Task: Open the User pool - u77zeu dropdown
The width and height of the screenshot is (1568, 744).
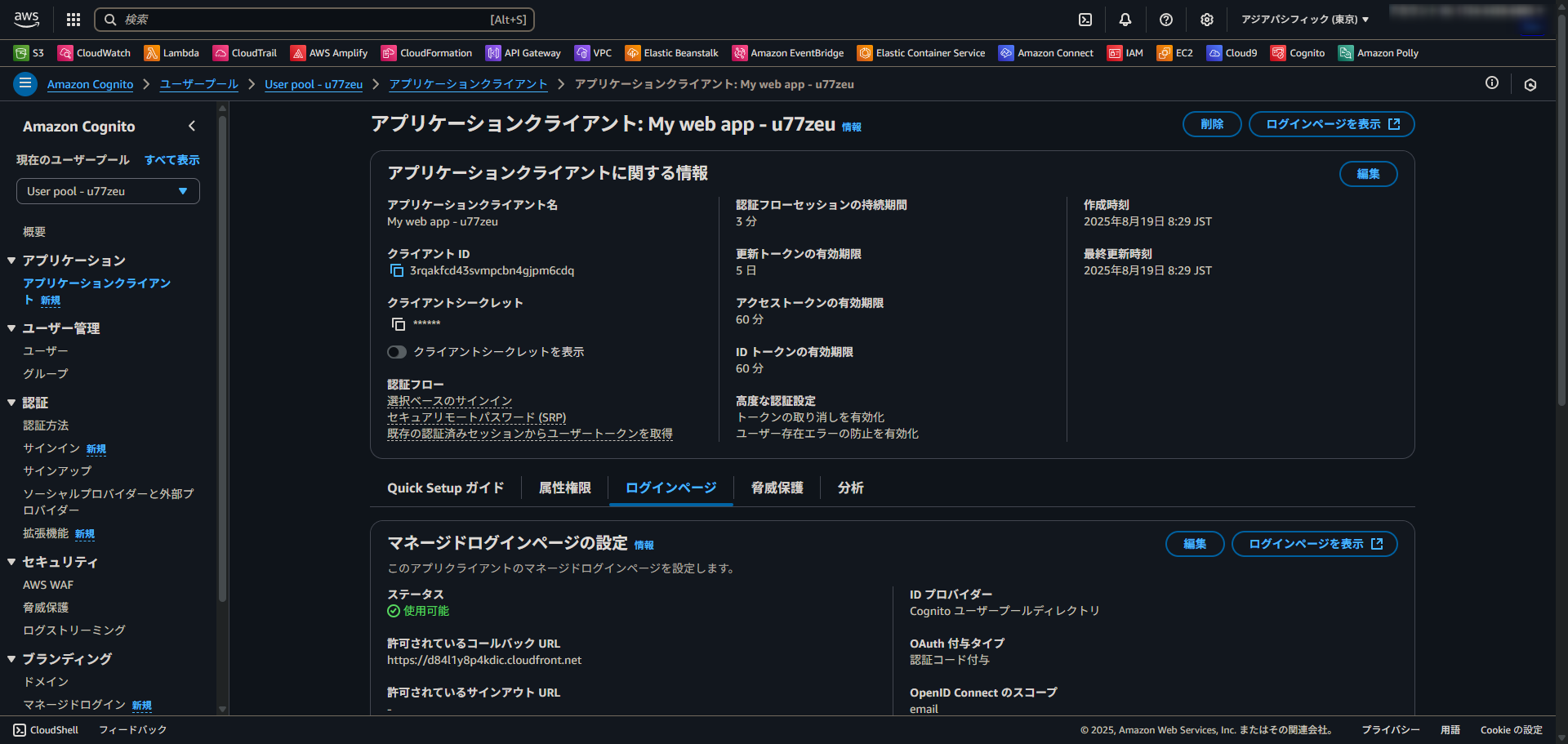Action: (x=108, y=191)
